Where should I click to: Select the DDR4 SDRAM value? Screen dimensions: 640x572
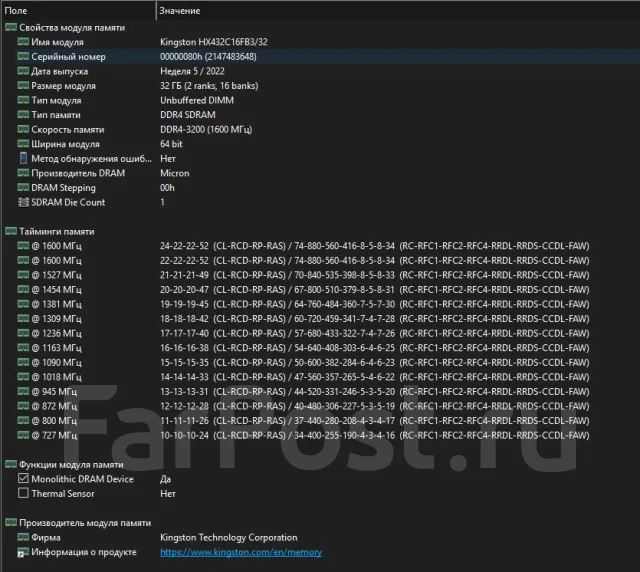(x=188, y=115)
